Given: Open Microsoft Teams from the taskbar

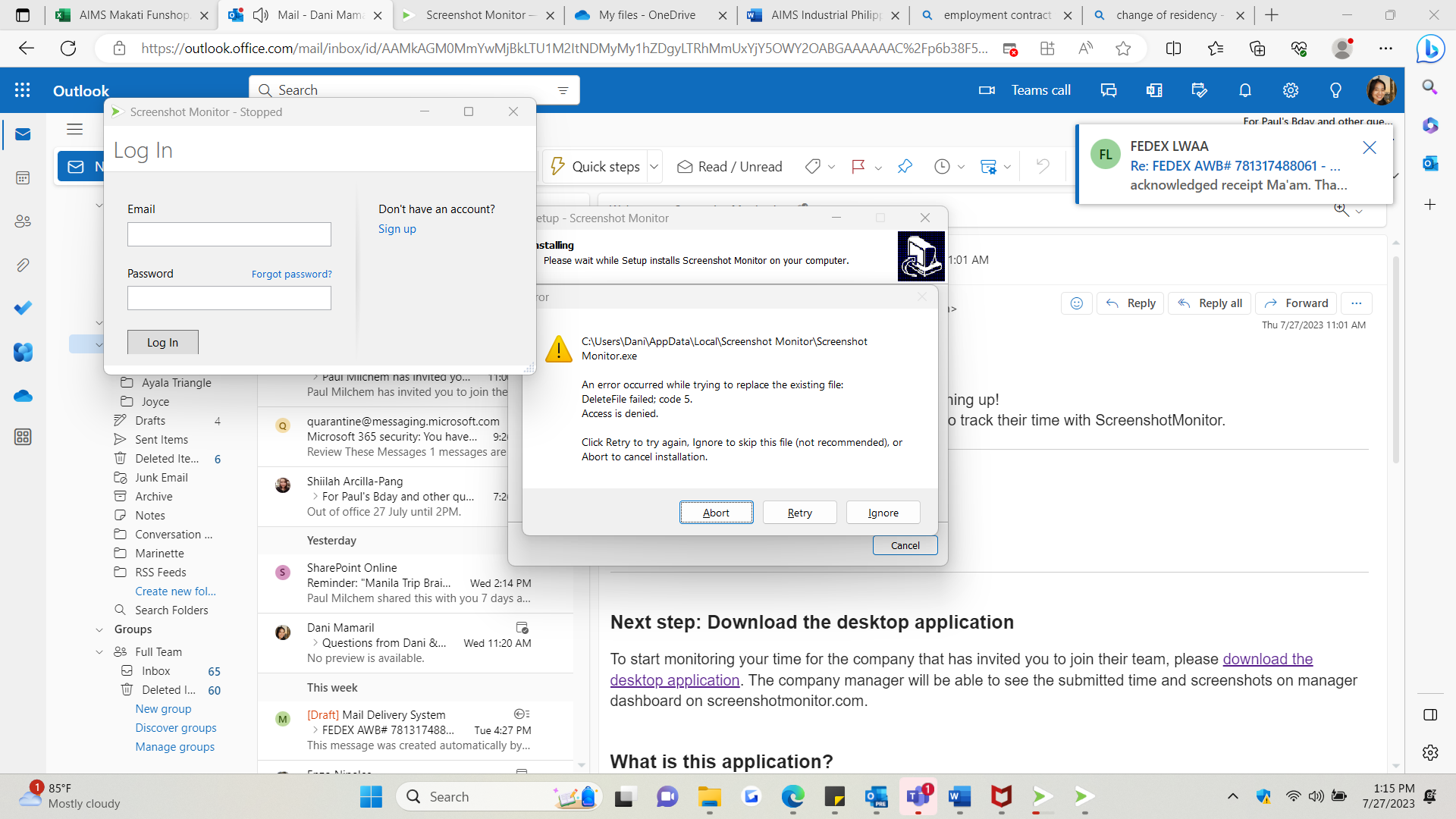Looking at the screenshot, I should pyautogui.click(x=918, y=796).
